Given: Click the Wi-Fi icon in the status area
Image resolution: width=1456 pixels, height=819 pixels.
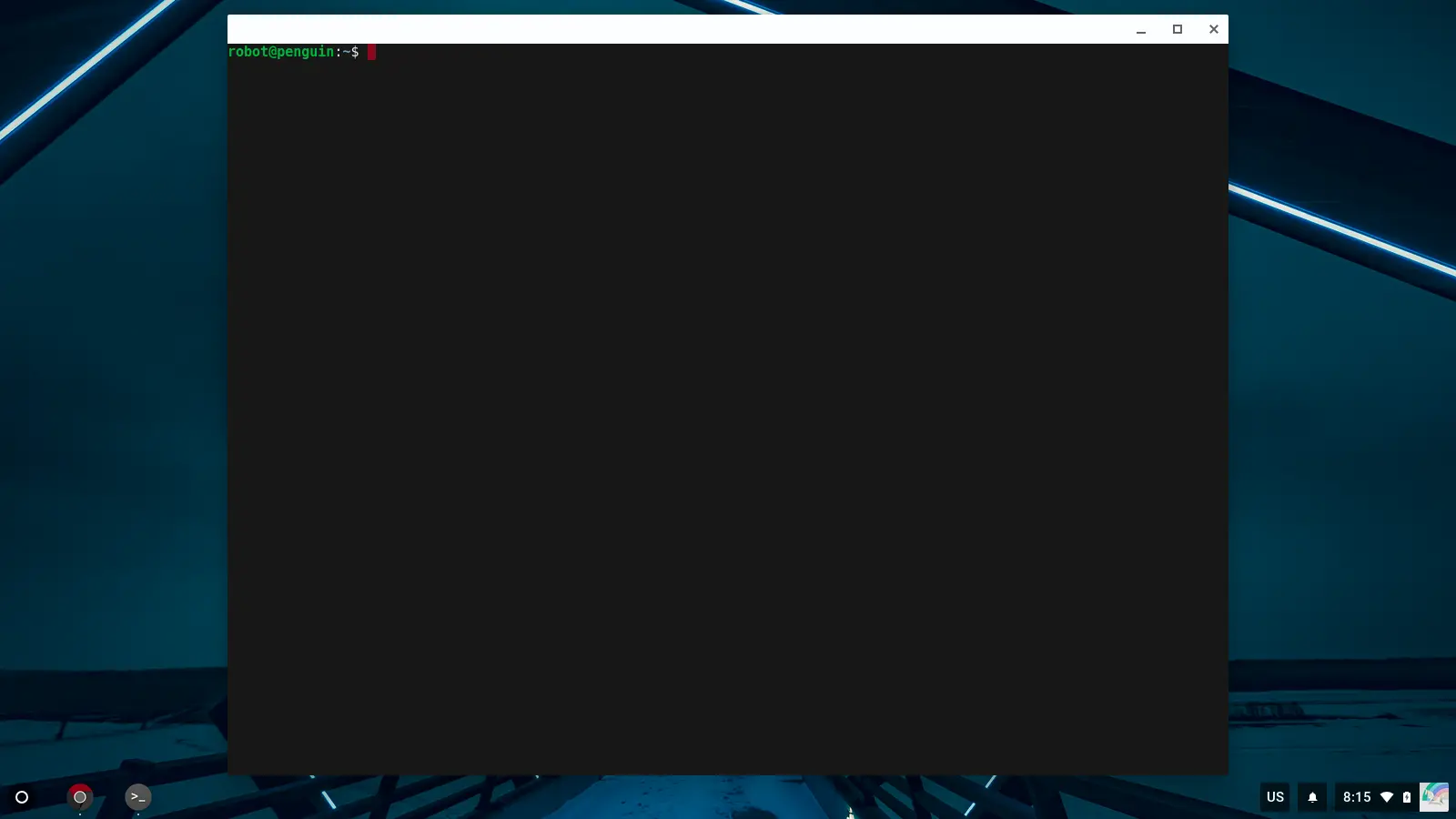Looking at the screenshot, I should [1387, 797].
